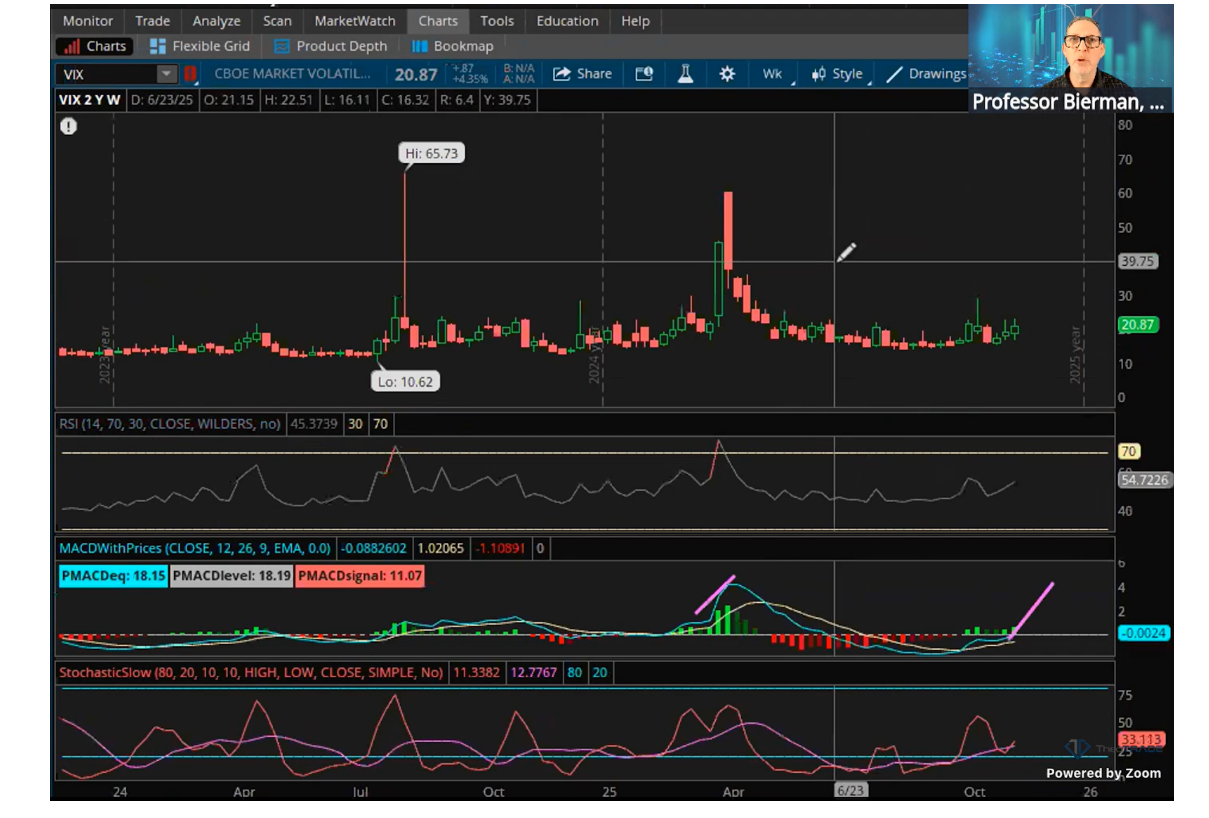Open the Drawings tool menu
The height and width of the screenshot is (818, 1209).
click(x=926, y=74)
